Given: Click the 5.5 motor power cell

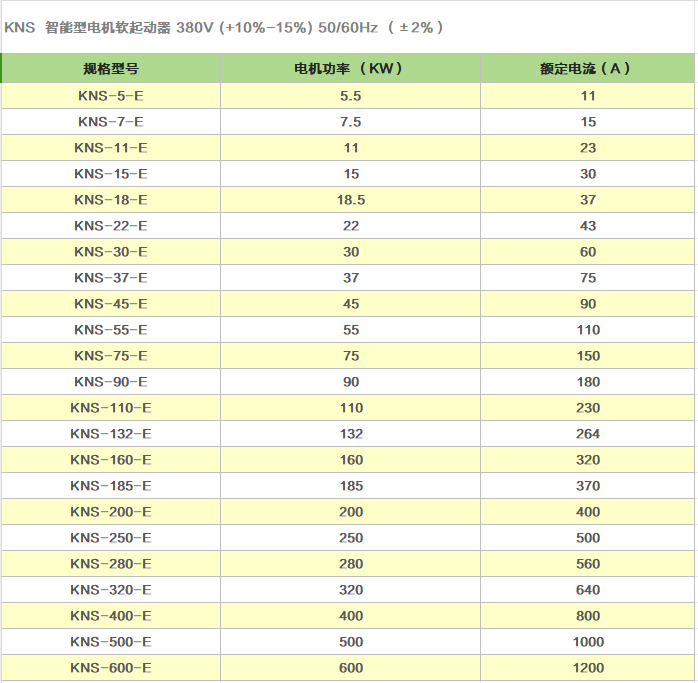Looking at the screenshot, I should click(x=350, y=96).
